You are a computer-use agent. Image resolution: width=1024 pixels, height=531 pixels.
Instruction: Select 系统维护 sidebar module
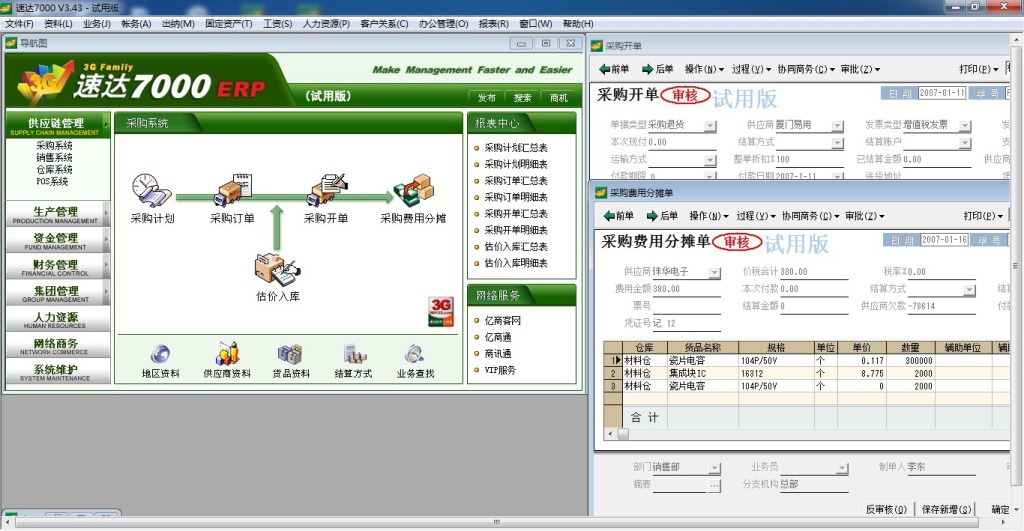tap(56, 372)
